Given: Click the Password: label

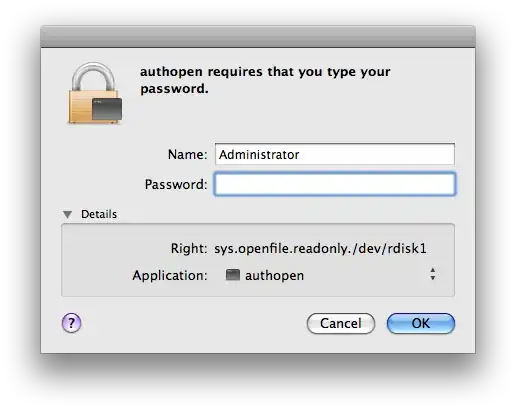Looking at the screenshot, I should 176,184.
